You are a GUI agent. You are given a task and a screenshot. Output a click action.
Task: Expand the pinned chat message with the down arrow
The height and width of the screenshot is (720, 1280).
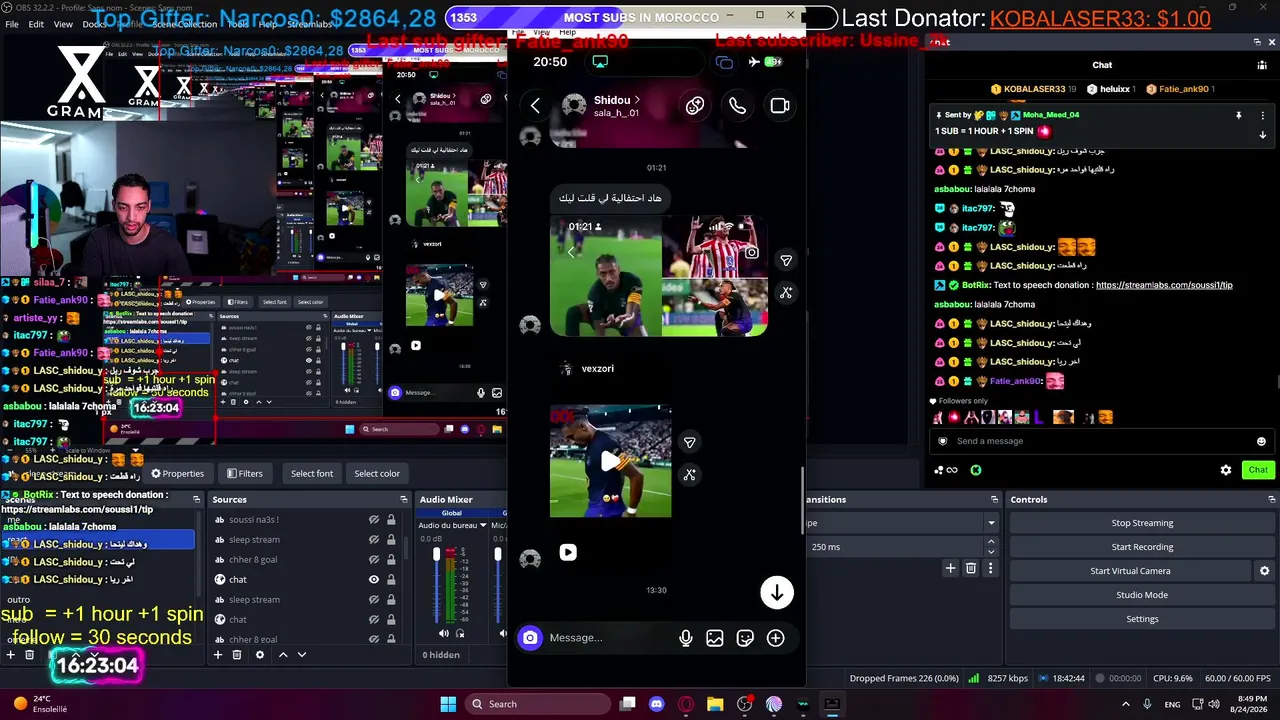[1262, 135]
